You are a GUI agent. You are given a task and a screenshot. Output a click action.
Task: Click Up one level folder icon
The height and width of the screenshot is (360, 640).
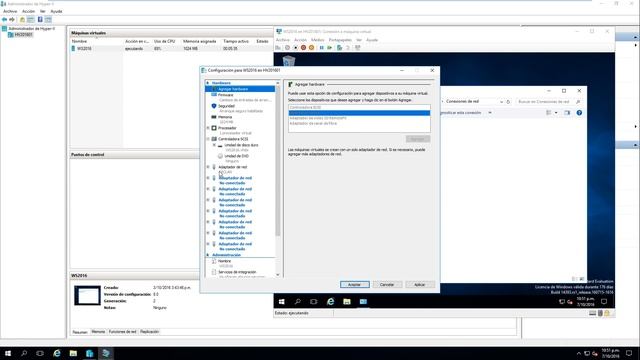(x=22, y=20)
